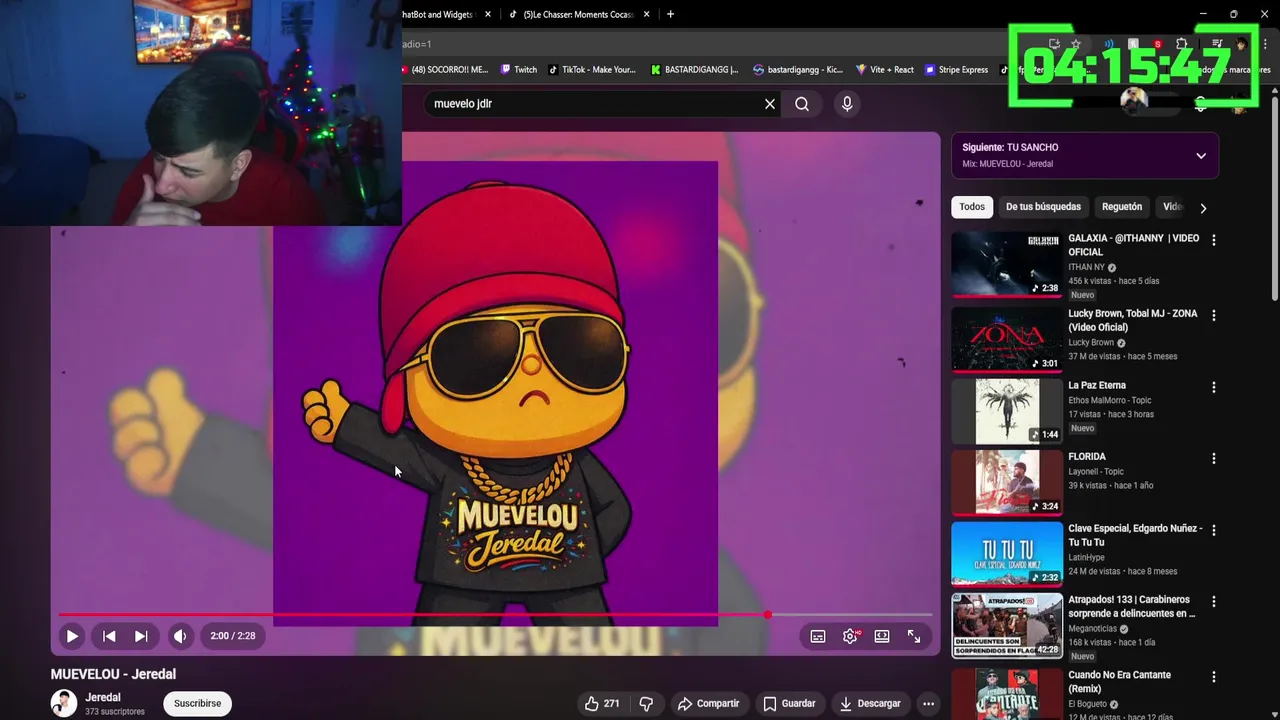Open Clave Especial Tu Tu Tu thumbnail
Screen dimensions: 1280x720
1006,553
